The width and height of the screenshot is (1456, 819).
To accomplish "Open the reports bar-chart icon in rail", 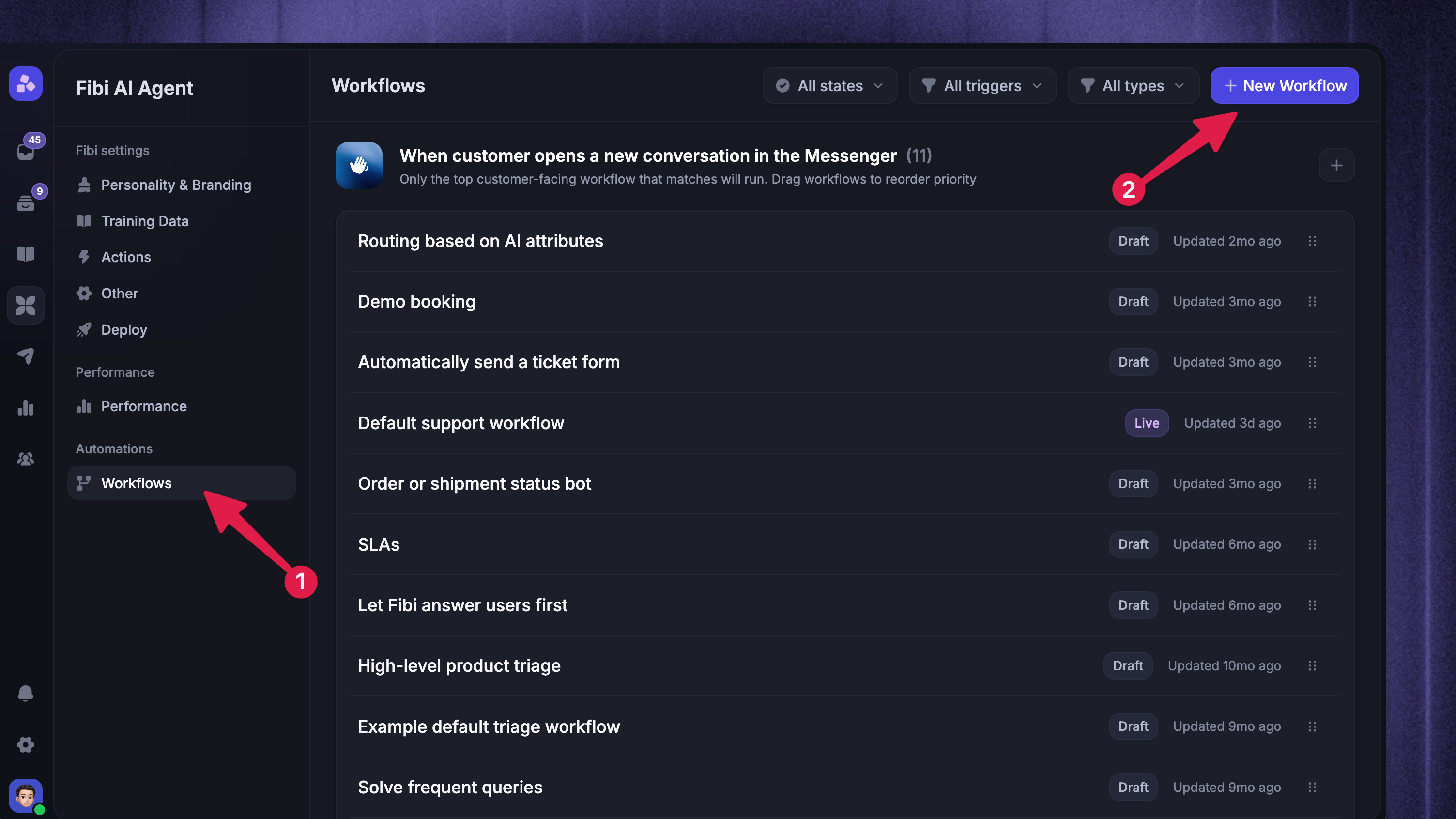I will coord(26,407).
